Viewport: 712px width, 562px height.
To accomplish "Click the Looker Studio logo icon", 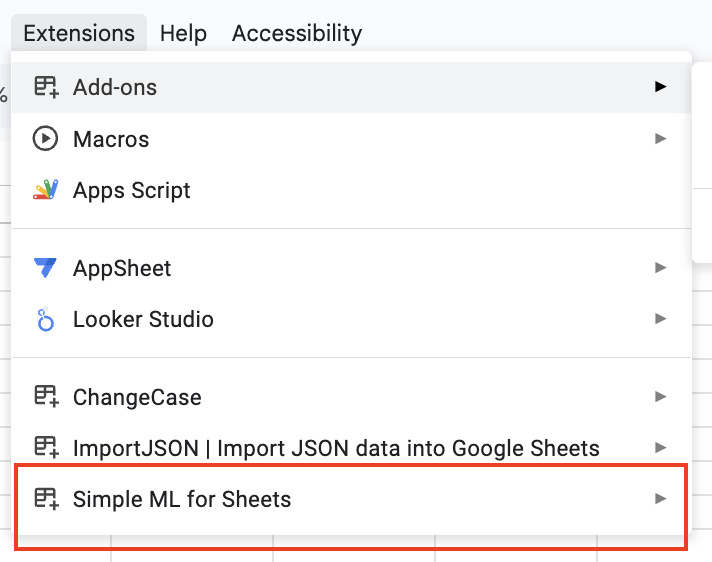I will [x=46, y=320].
